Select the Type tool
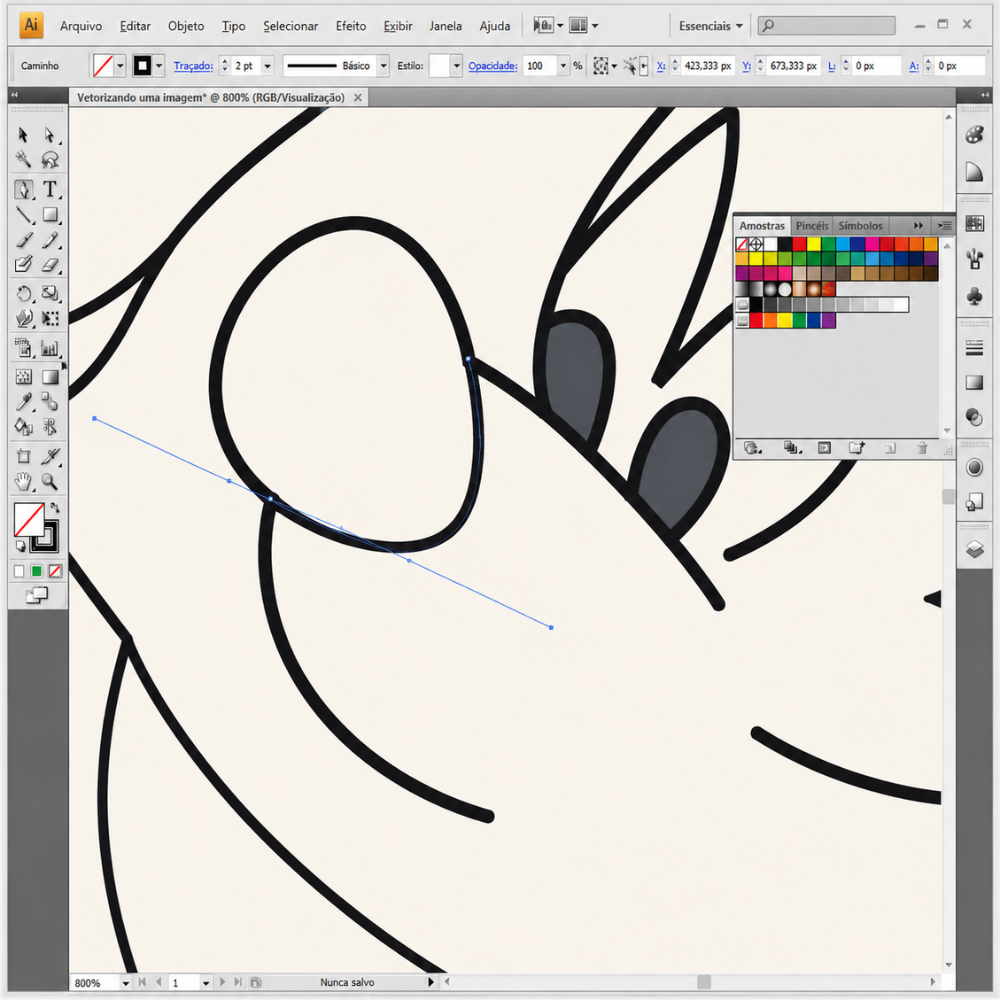The image size is (1000, 1000). pyautogui.click(x=50, y=189)
